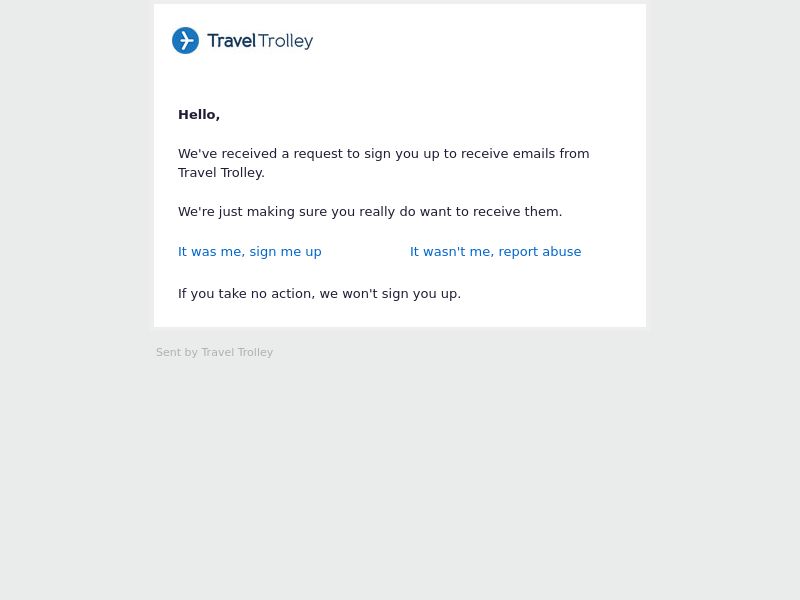Click the words "sign me up" in the blue link

(x=285, y=252)
